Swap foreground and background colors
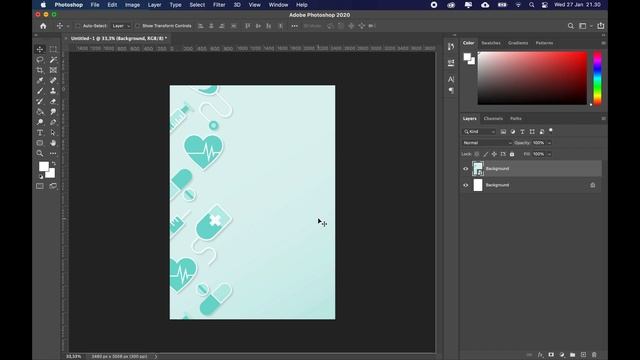The width and height of the screenshot is (640, 360). tap(53, 163)
